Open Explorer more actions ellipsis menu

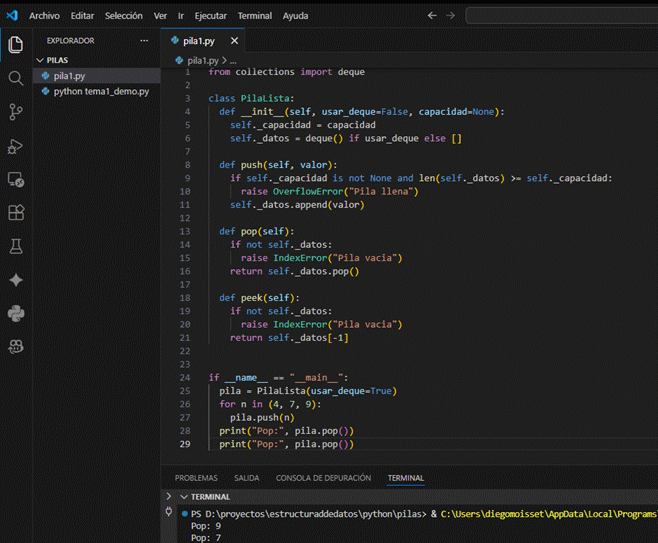144,41
